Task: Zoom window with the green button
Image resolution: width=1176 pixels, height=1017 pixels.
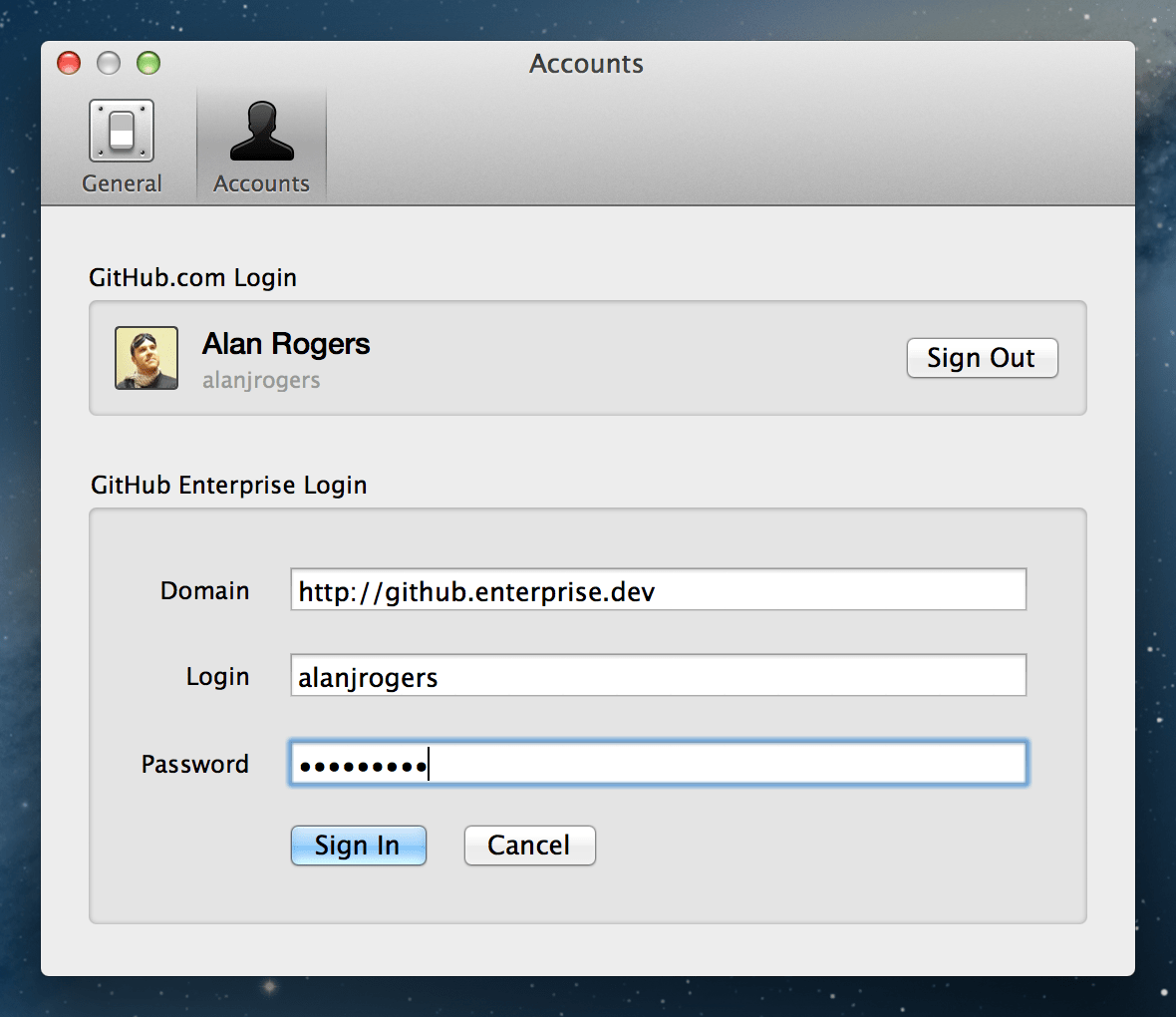Action: click(x=148, y=64)
